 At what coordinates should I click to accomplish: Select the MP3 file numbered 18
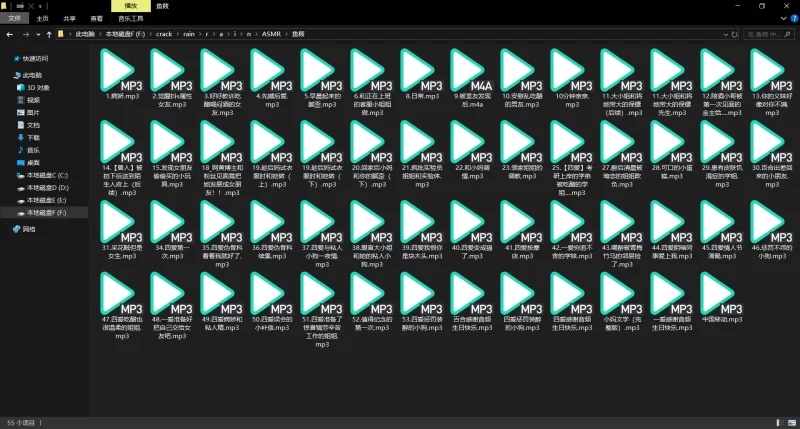tap(222, 158)
